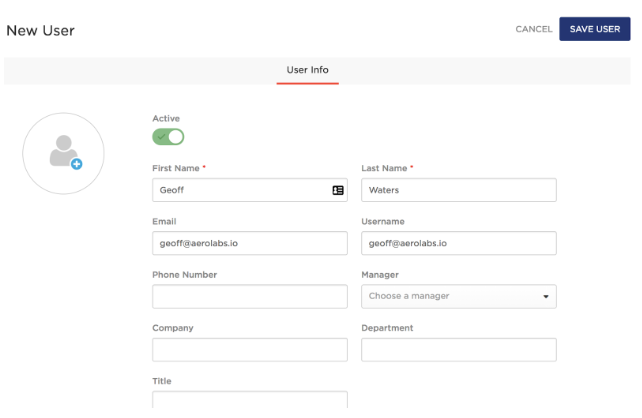Click the add profile photo avatar

tap(63, 153)
